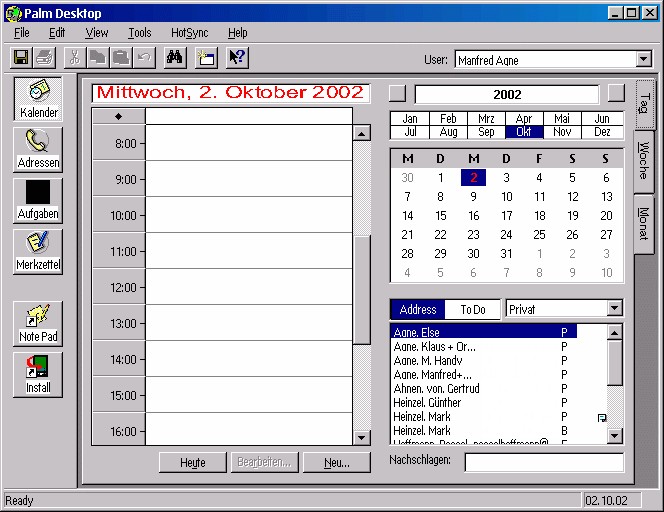This screenshot has width=664, height=512.
Task: Click the Undo toolbar icon
Action: click(x=144, y=57)
